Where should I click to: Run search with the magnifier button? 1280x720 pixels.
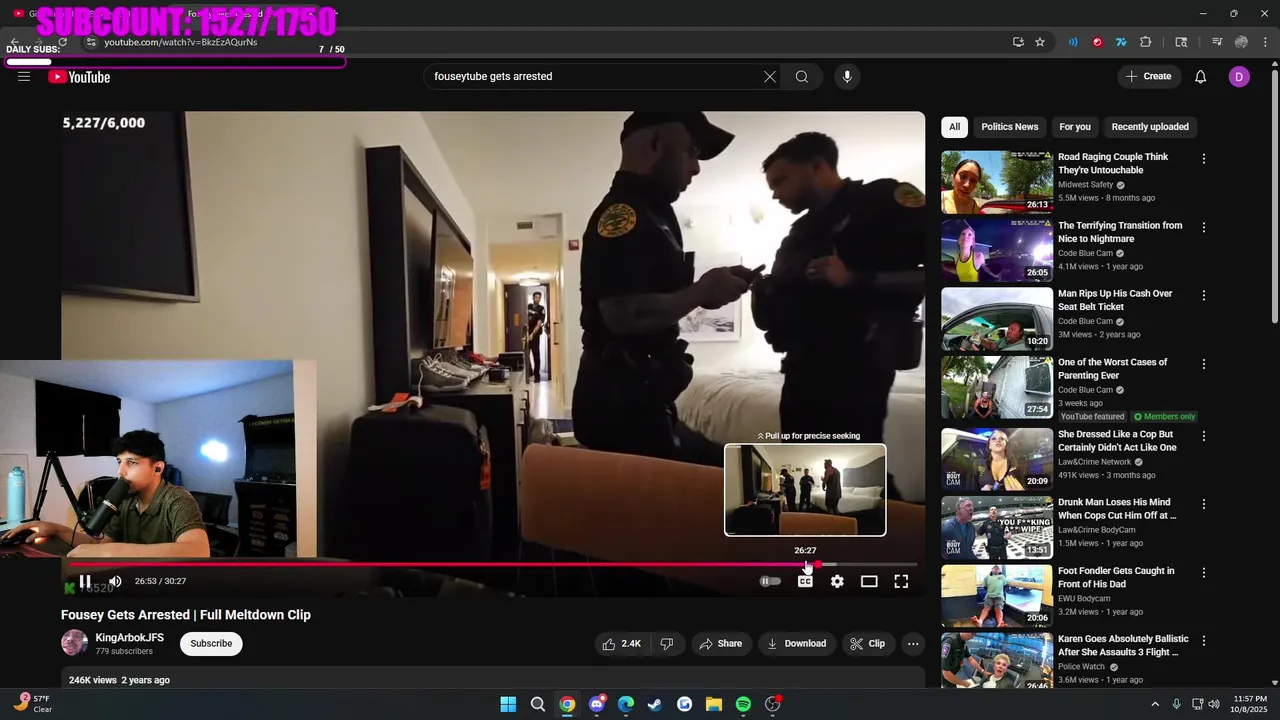click(802, 77)
